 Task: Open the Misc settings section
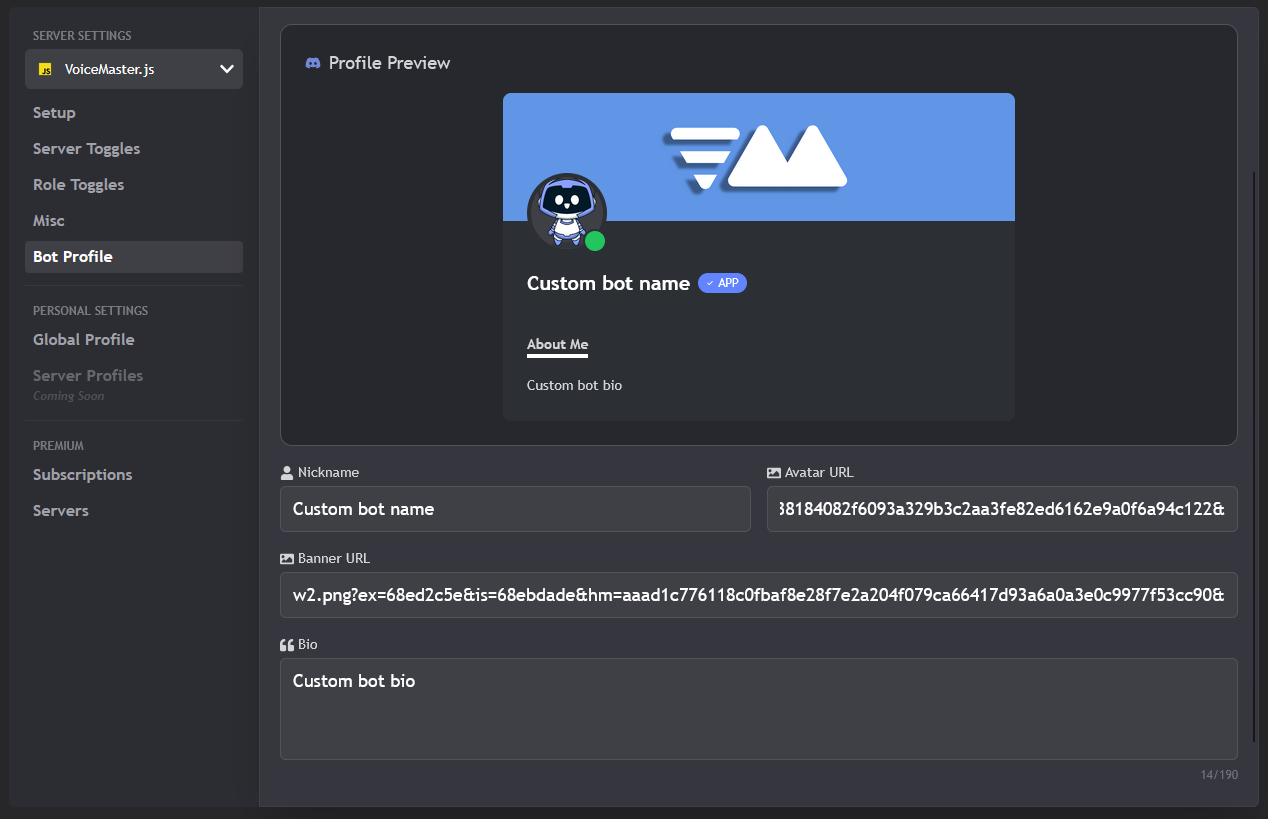click(x=48, y=220)
